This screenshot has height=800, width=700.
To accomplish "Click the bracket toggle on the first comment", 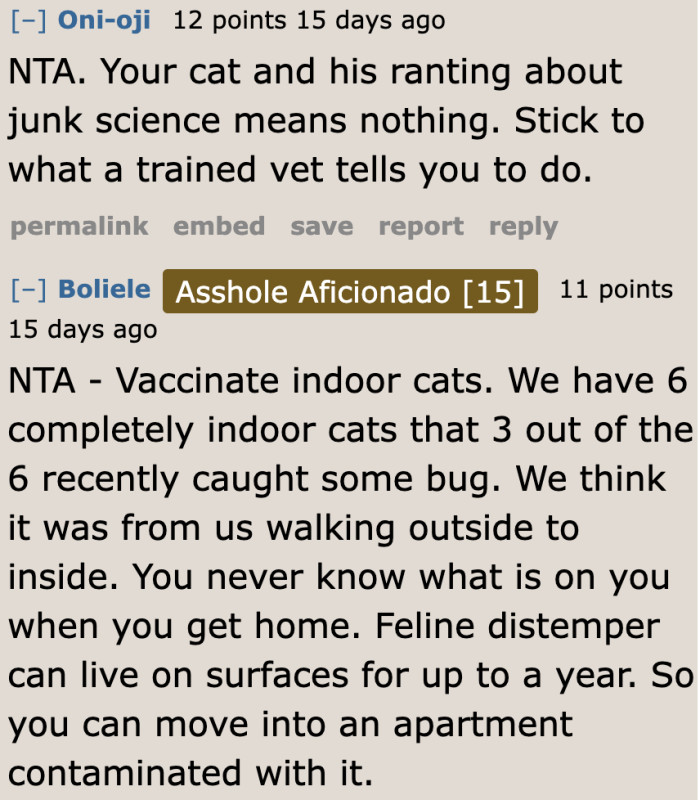I will pos(18,19).
